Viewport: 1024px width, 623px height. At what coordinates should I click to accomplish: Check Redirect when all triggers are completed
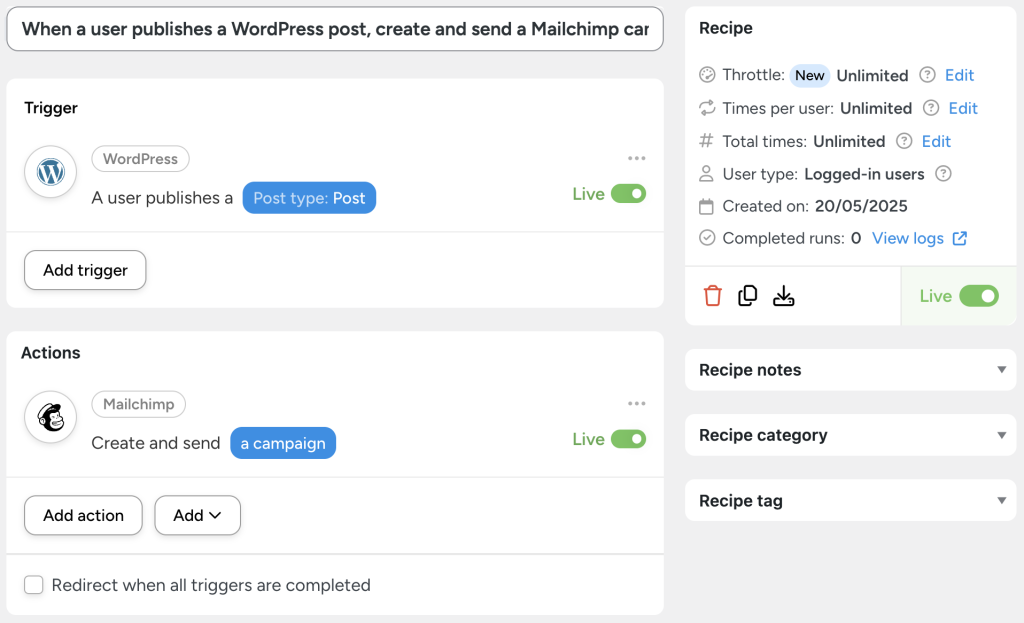(x=33, y=584)
